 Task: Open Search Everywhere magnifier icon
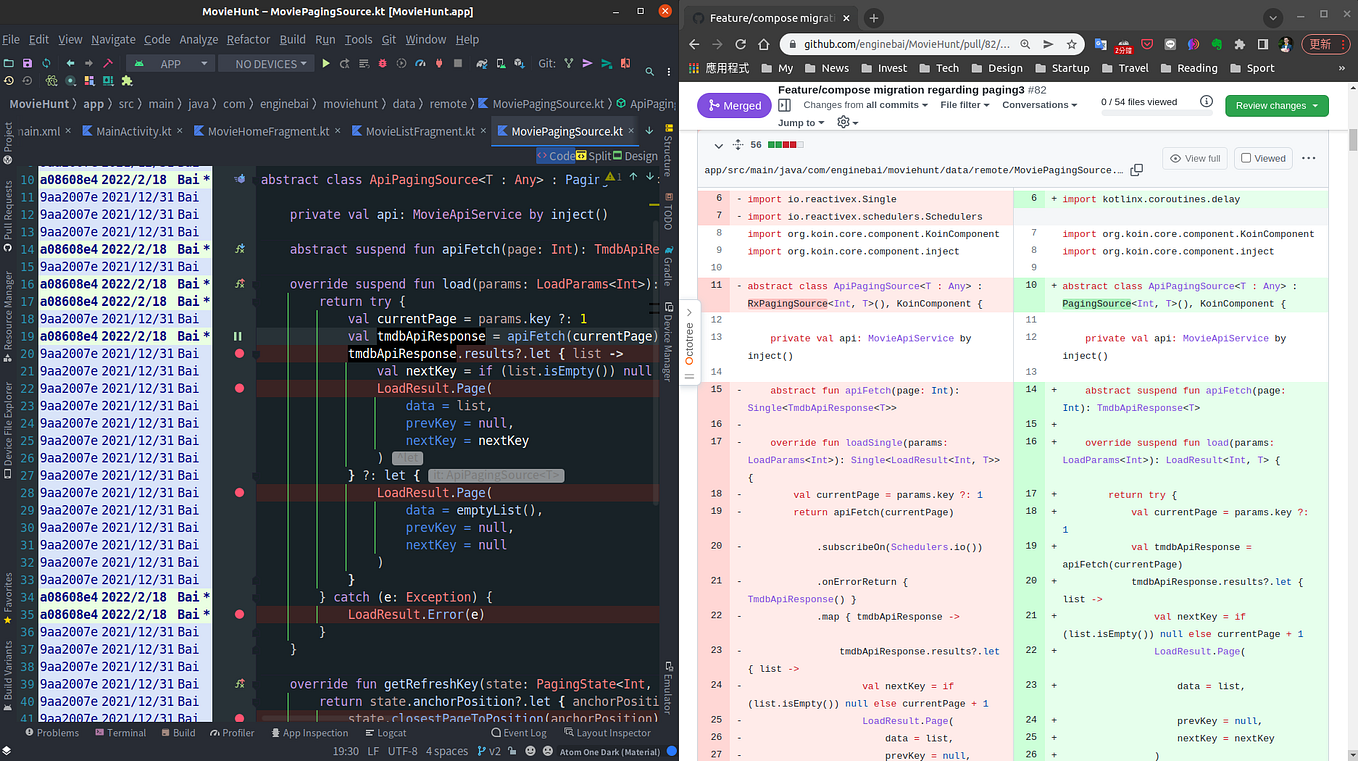click(650, 70)
